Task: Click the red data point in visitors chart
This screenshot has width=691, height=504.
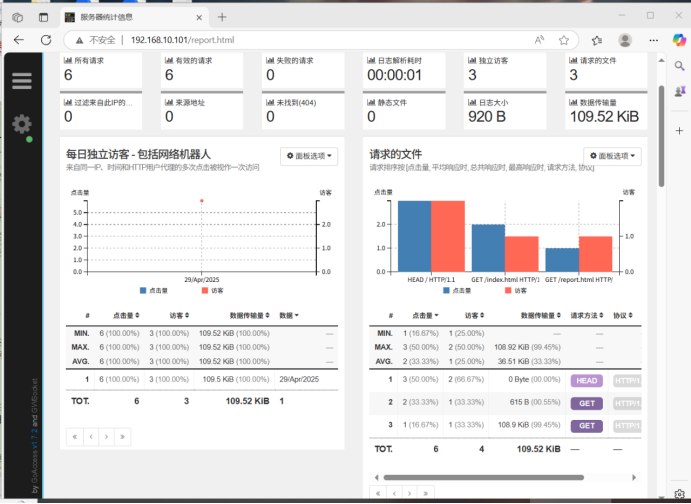Action: 202,201
